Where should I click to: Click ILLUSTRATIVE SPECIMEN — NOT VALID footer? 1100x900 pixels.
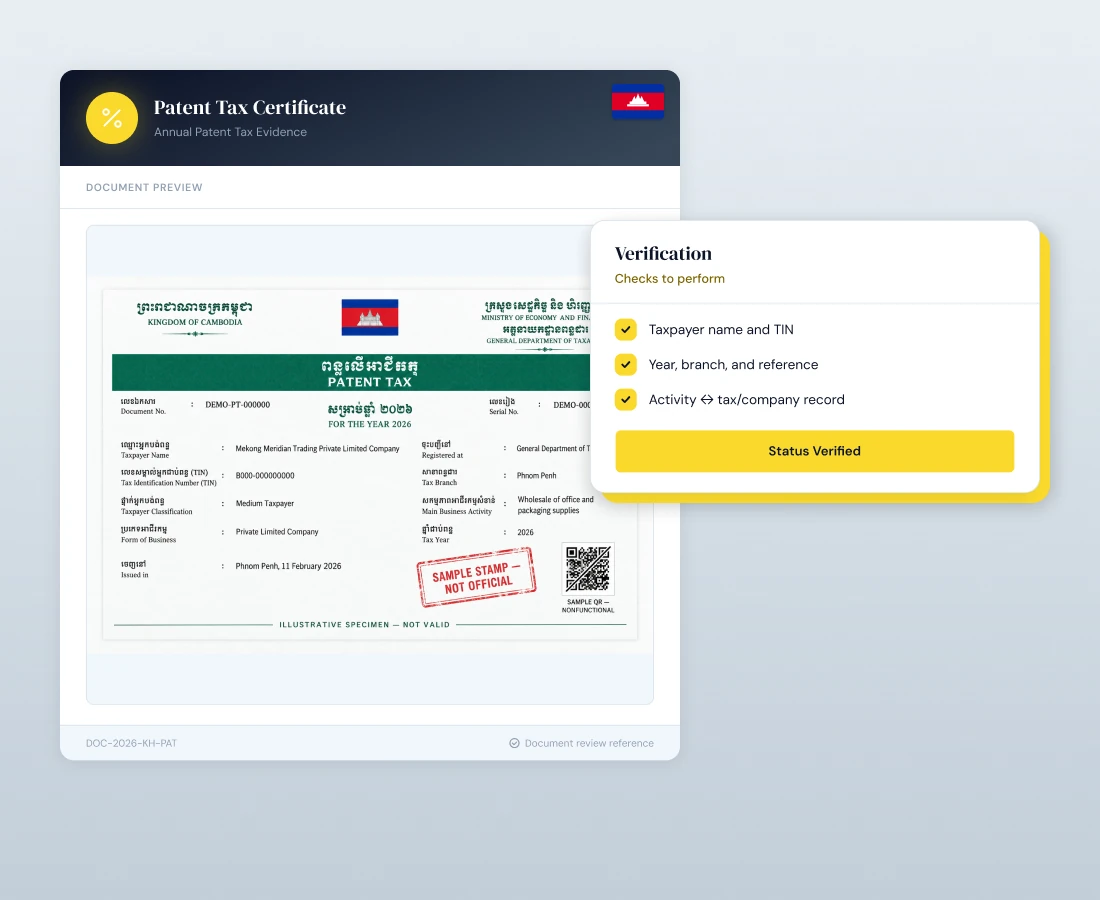364,624
